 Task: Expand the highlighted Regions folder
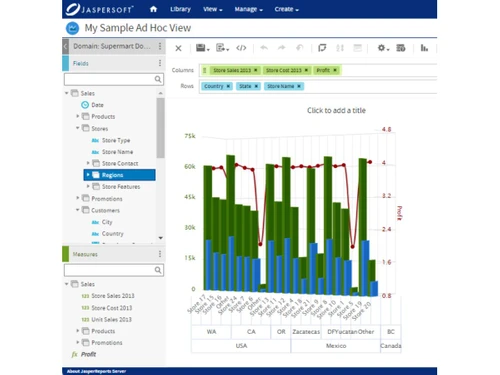[88, 175]
